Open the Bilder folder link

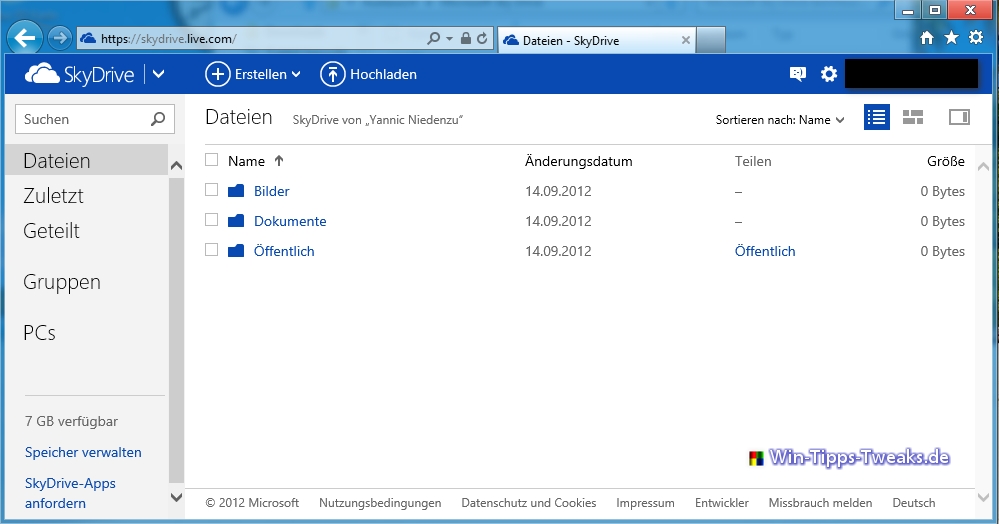coord(271,191)
